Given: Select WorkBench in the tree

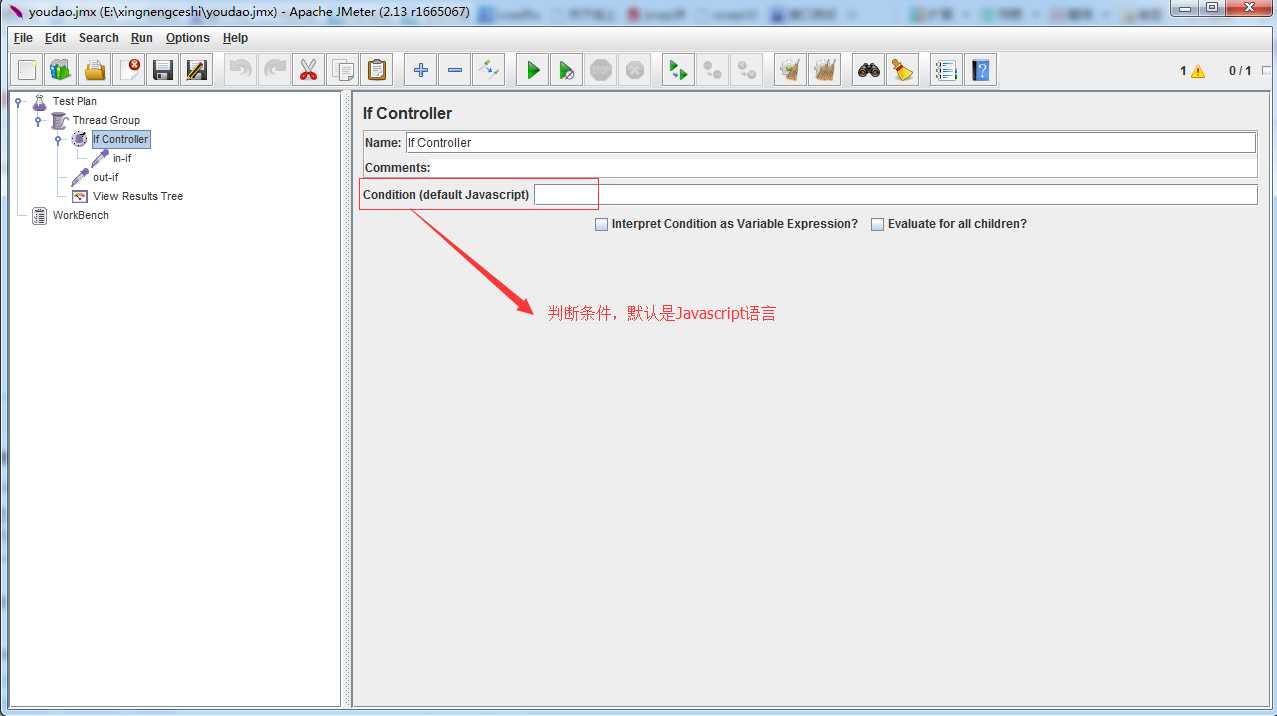Looking at the screenshot, I should click(x=81, y=215).
